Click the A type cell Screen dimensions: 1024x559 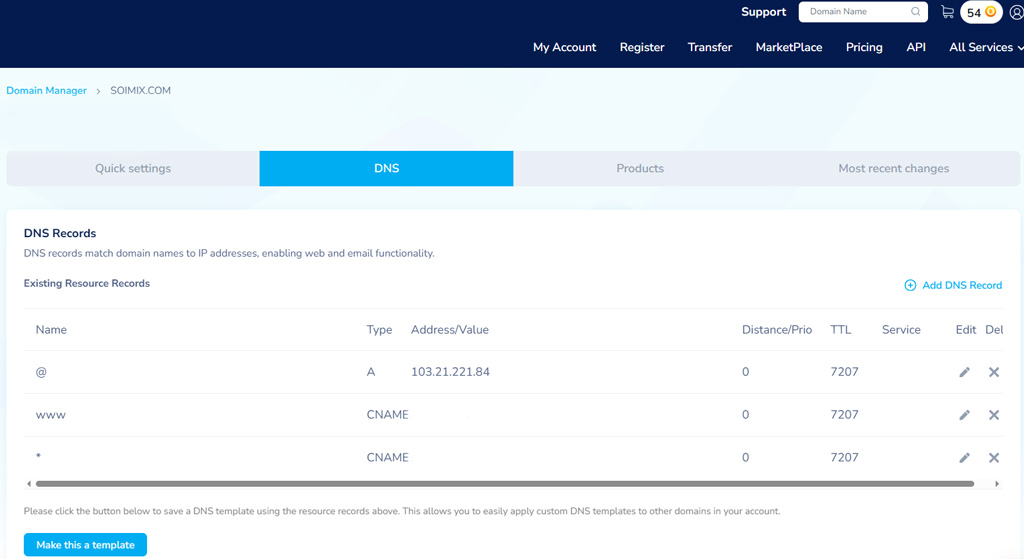[x=371, y=372]
